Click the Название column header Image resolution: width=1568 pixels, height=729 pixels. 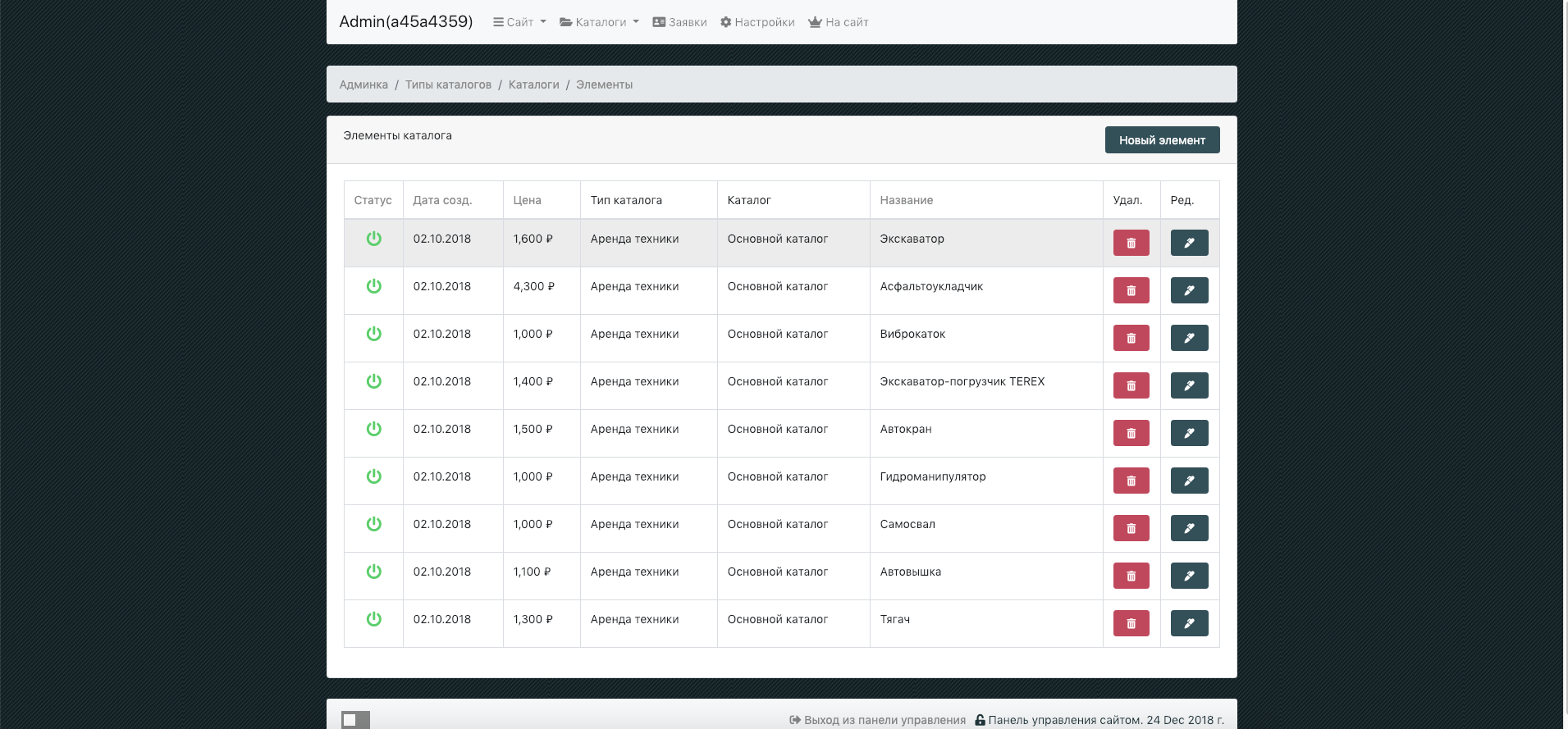[907, 200]
